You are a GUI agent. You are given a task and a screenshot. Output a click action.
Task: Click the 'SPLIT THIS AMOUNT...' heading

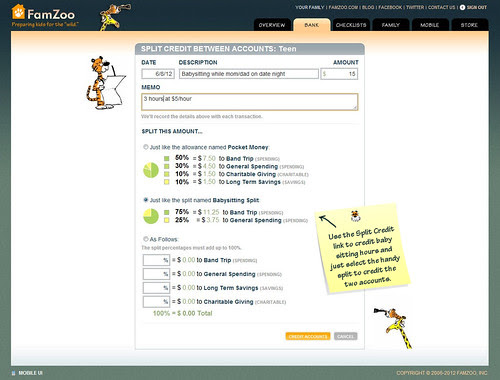click(172, 131)
